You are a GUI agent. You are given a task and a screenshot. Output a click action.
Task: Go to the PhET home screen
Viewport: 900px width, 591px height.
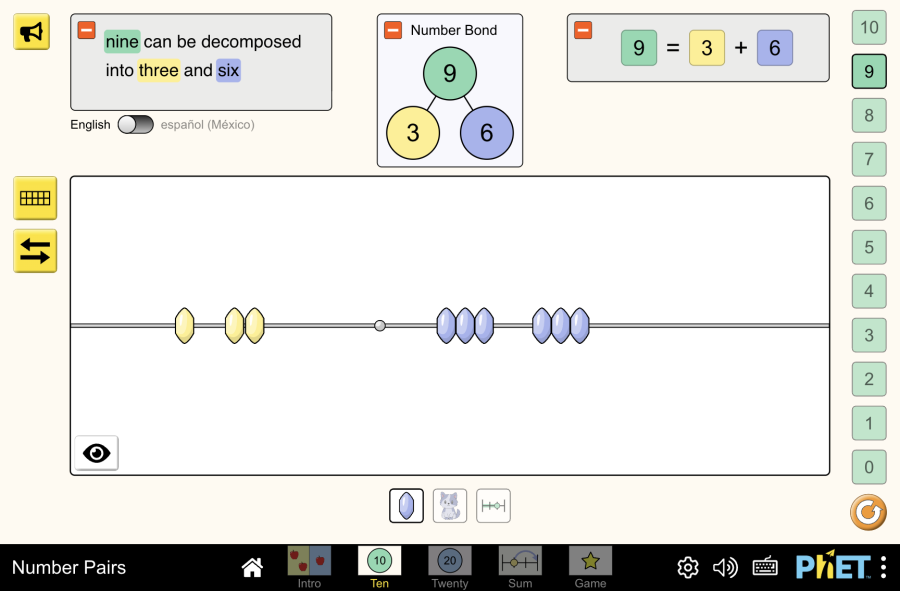point(252,568)
